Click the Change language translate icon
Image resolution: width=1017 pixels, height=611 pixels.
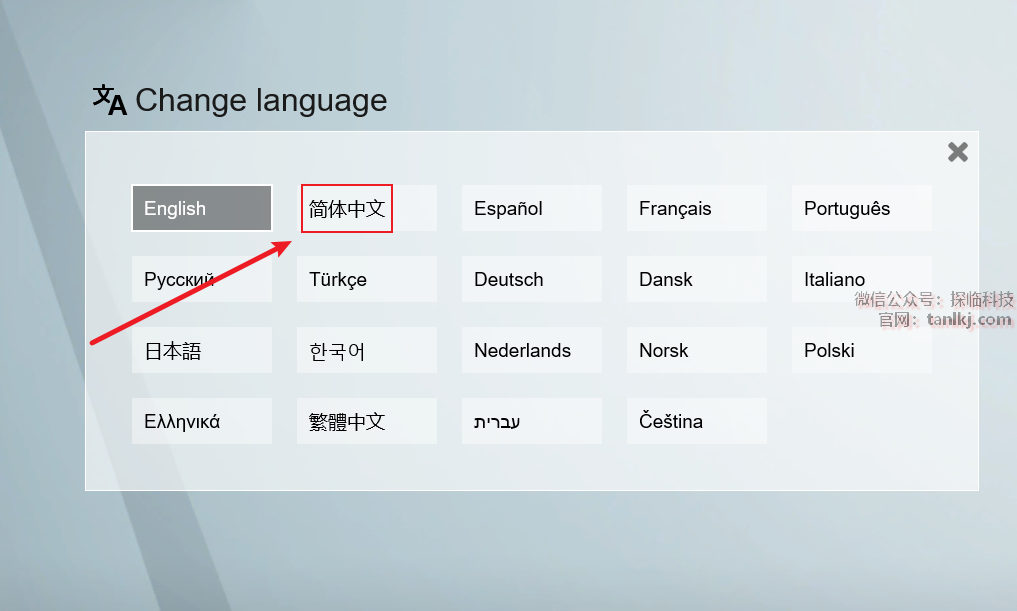point(109,100)
